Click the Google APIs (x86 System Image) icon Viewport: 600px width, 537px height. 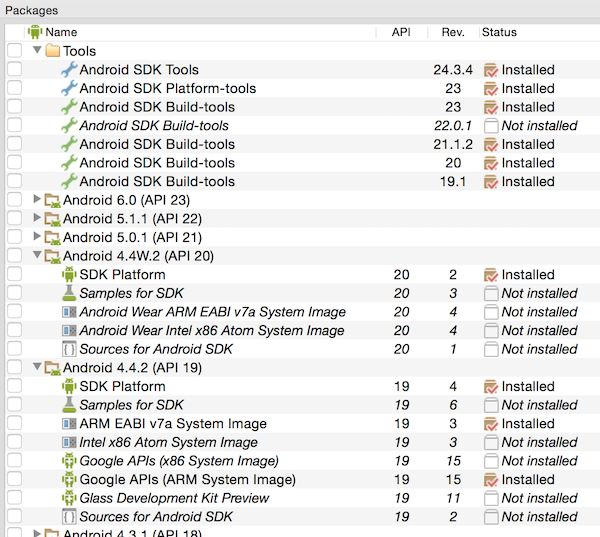[69, 460]
